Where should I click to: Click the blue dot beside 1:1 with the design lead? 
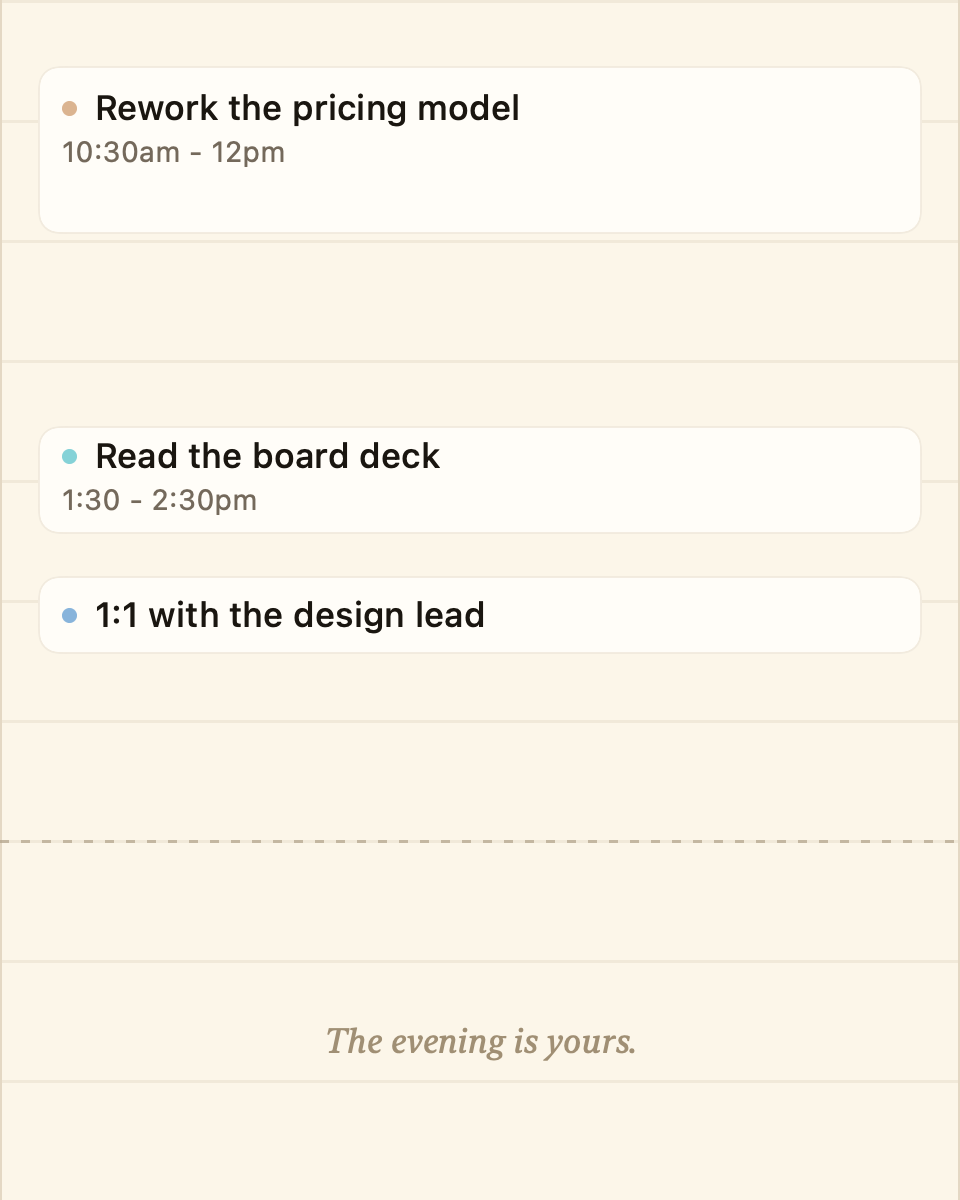pyautogui.click(x=70, y=615)
